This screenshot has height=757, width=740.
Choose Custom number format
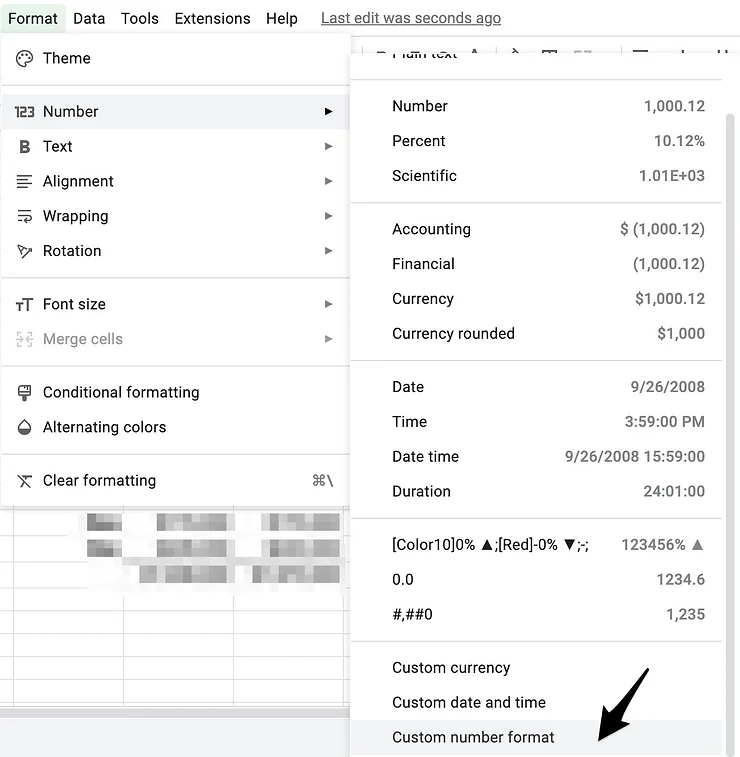click(473, 738)
